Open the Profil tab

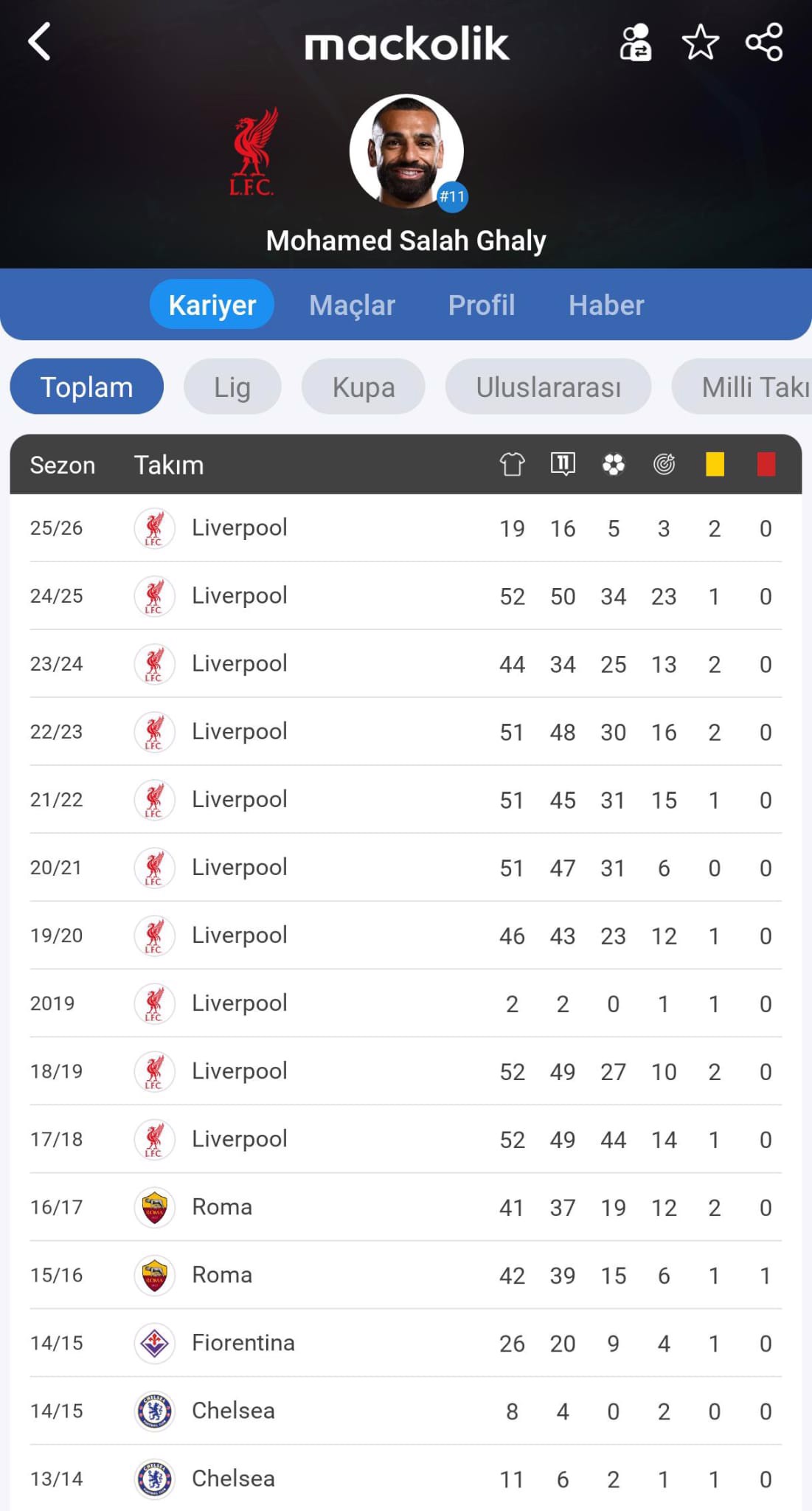[482, 305]
